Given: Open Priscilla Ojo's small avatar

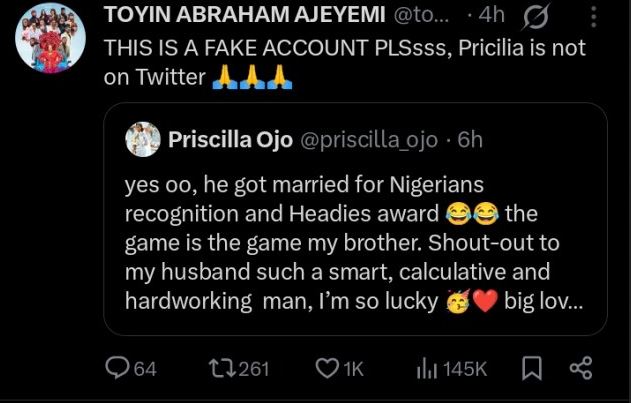Looking at the screenshot, I should point(143,139).
